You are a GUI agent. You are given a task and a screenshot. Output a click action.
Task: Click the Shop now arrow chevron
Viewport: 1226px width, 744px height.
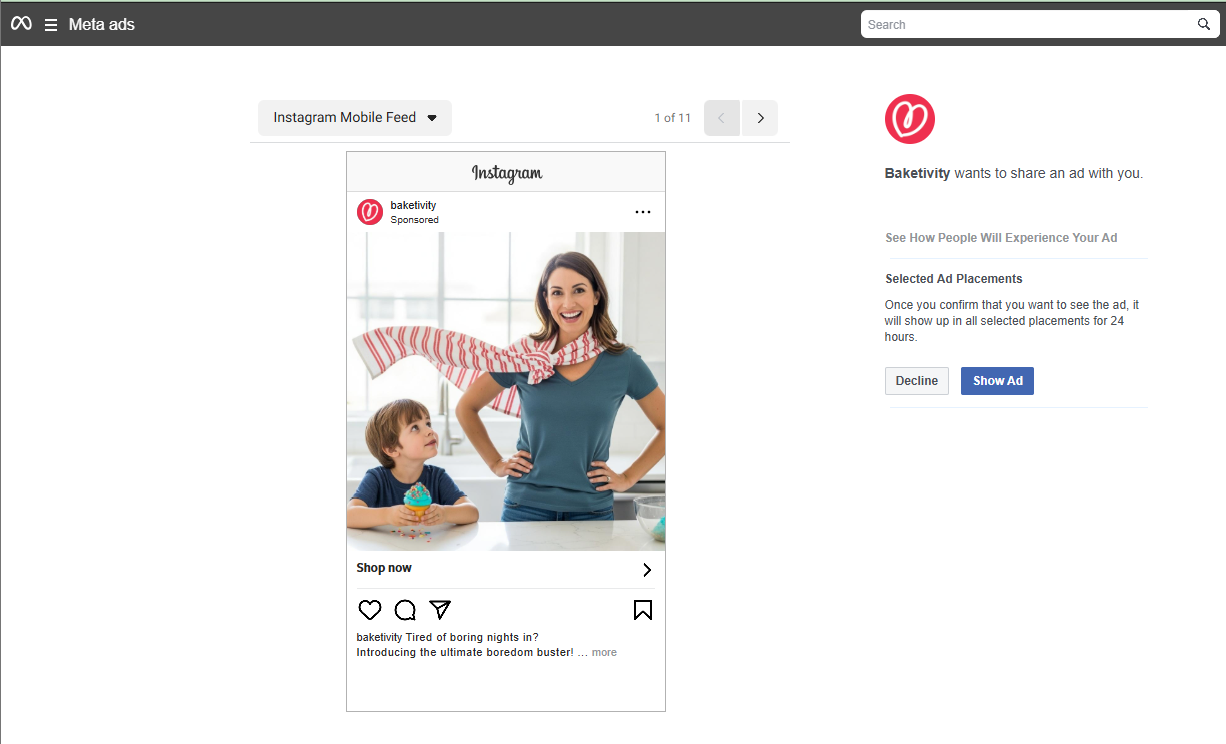click(x=647, y=570)
